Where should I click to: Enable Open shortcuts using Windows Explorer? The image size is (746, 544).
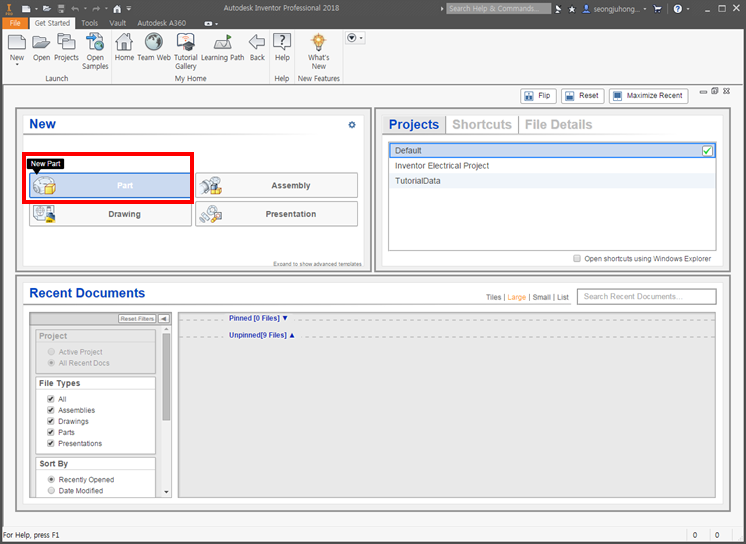(x=577, y=258)
